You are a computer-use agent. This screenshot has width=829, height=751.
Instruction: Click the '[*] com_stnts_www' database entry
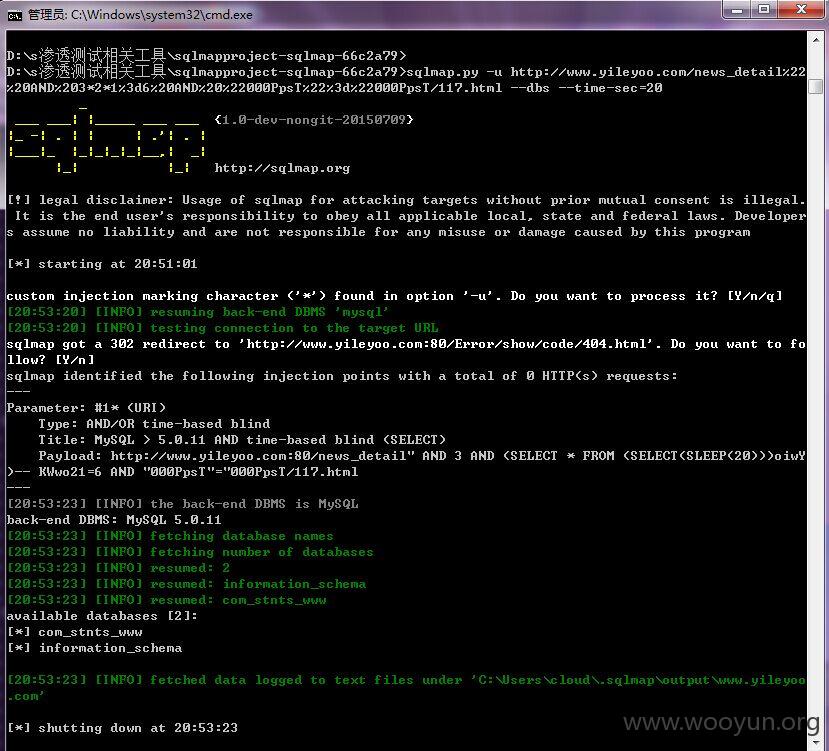coord(75,632)
